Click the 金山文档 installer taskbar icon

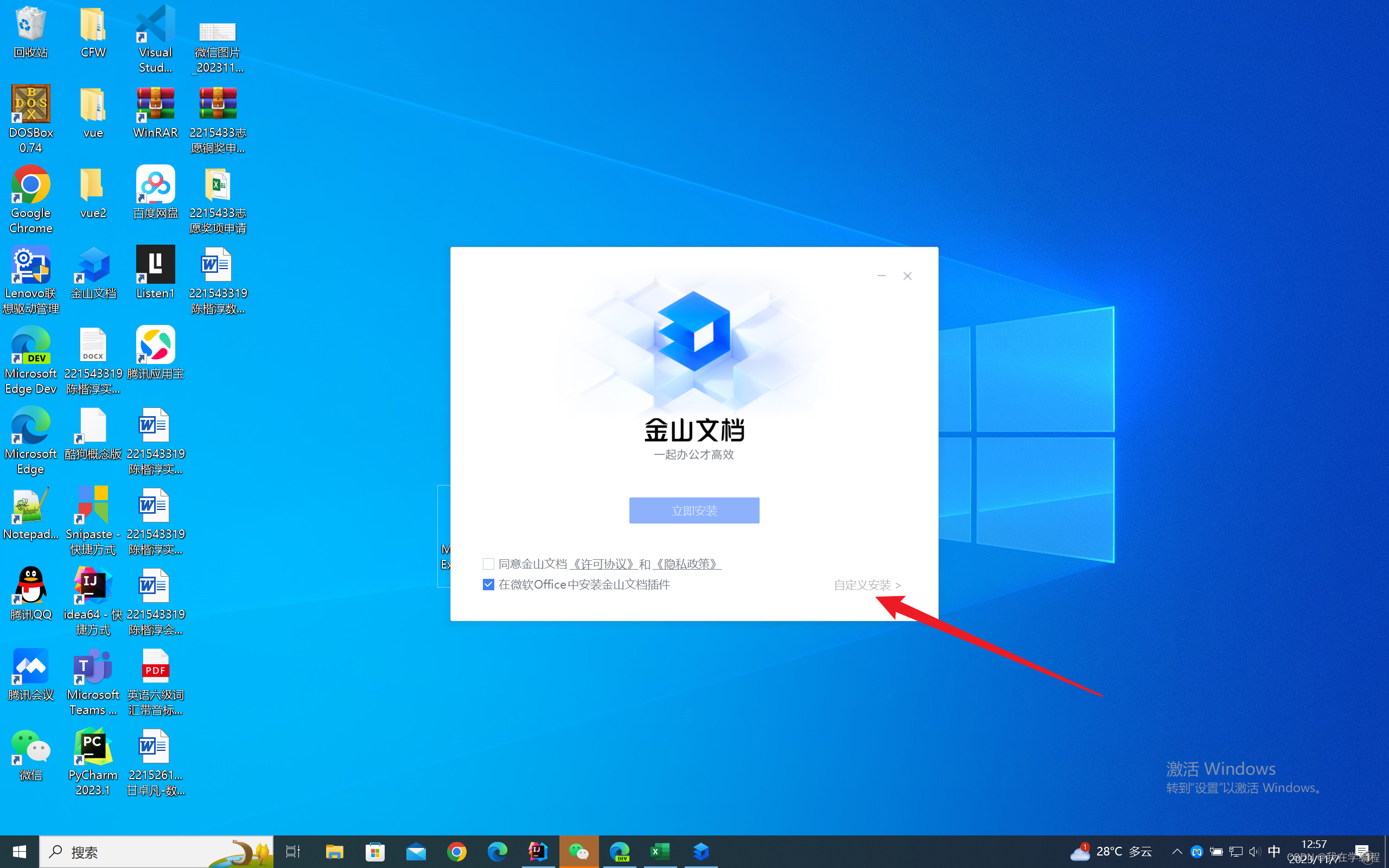click(x=701, y=852)
